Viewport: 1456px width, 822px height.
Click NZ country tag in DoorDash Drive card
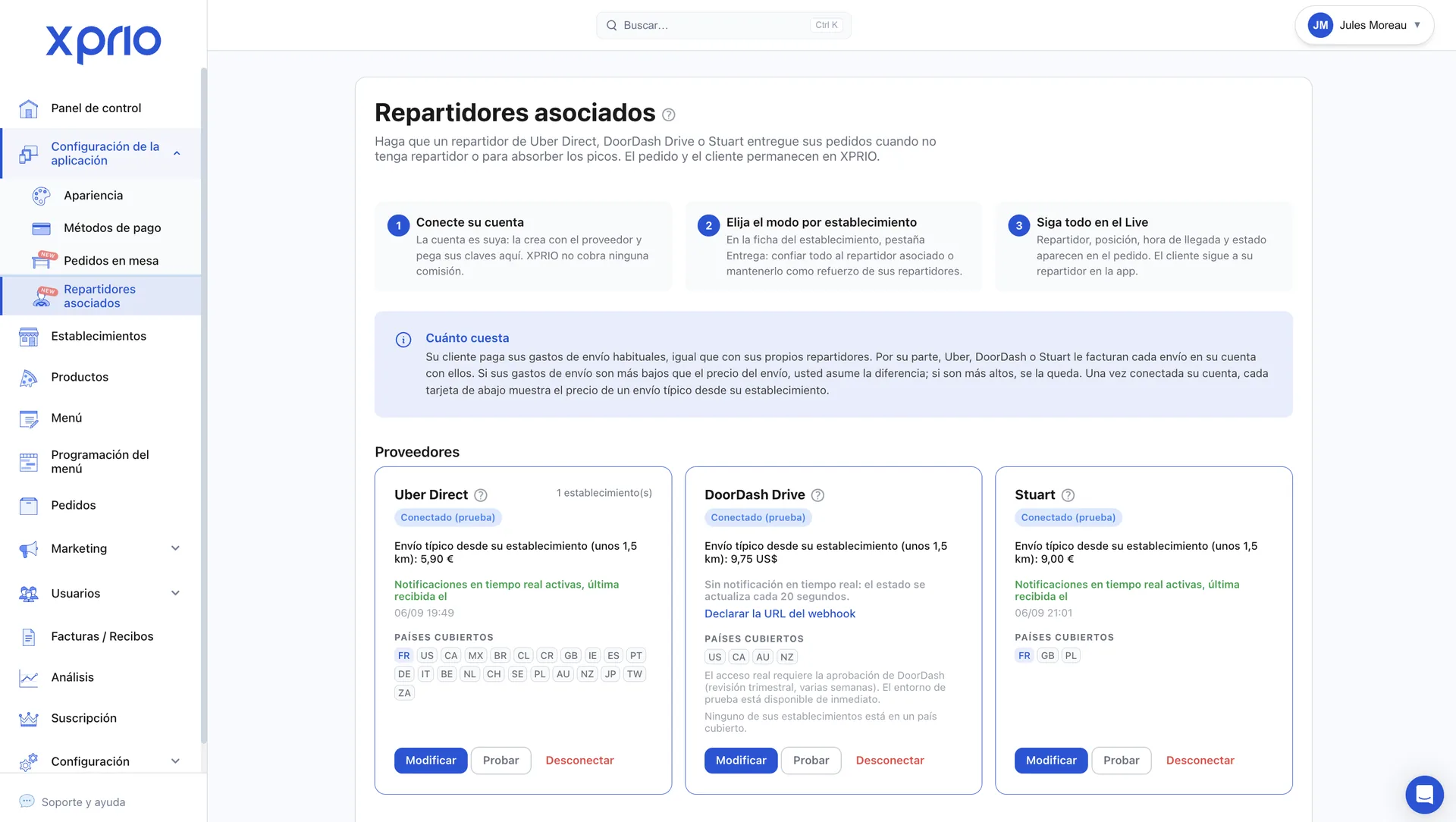(786, 657)
